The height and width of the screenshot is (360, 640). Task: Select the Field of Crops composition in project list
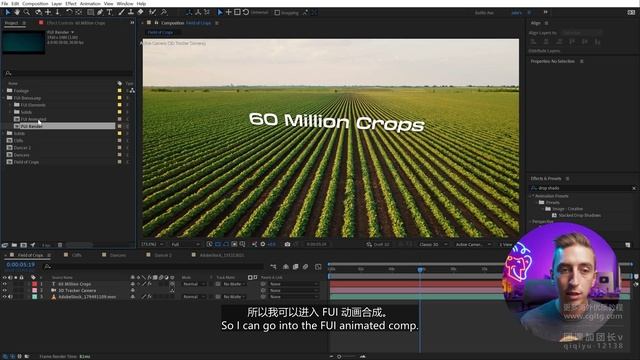point(26,162)
